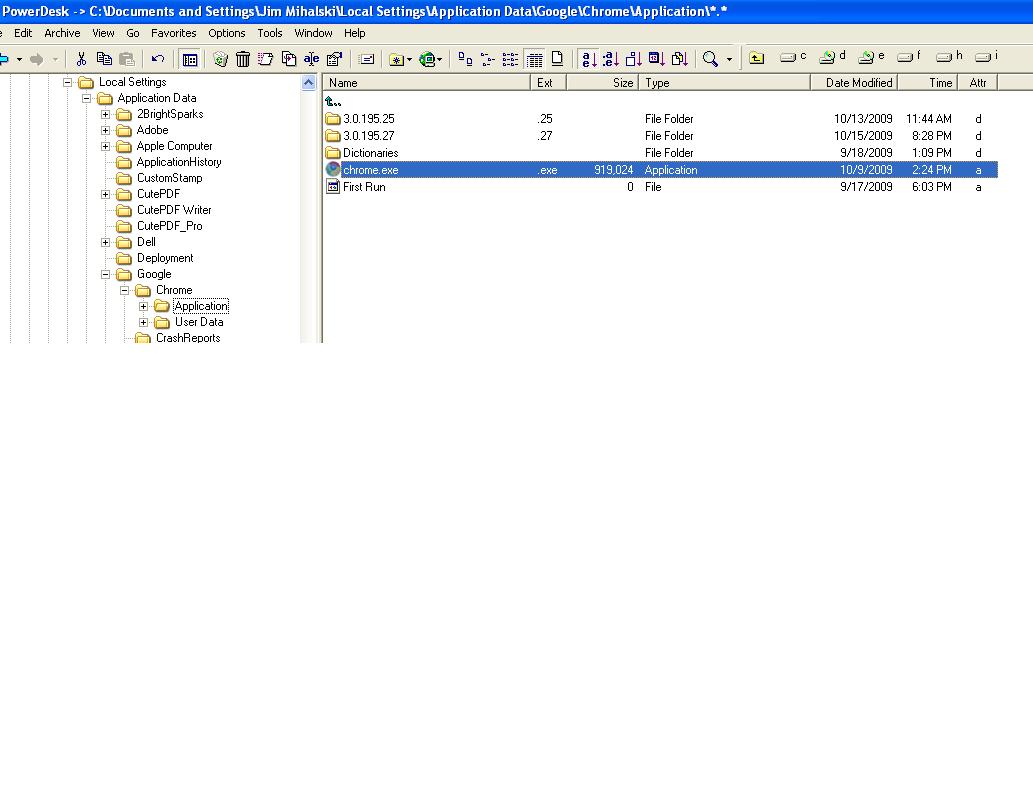Sort by the Ext column header

coord(548,82)
